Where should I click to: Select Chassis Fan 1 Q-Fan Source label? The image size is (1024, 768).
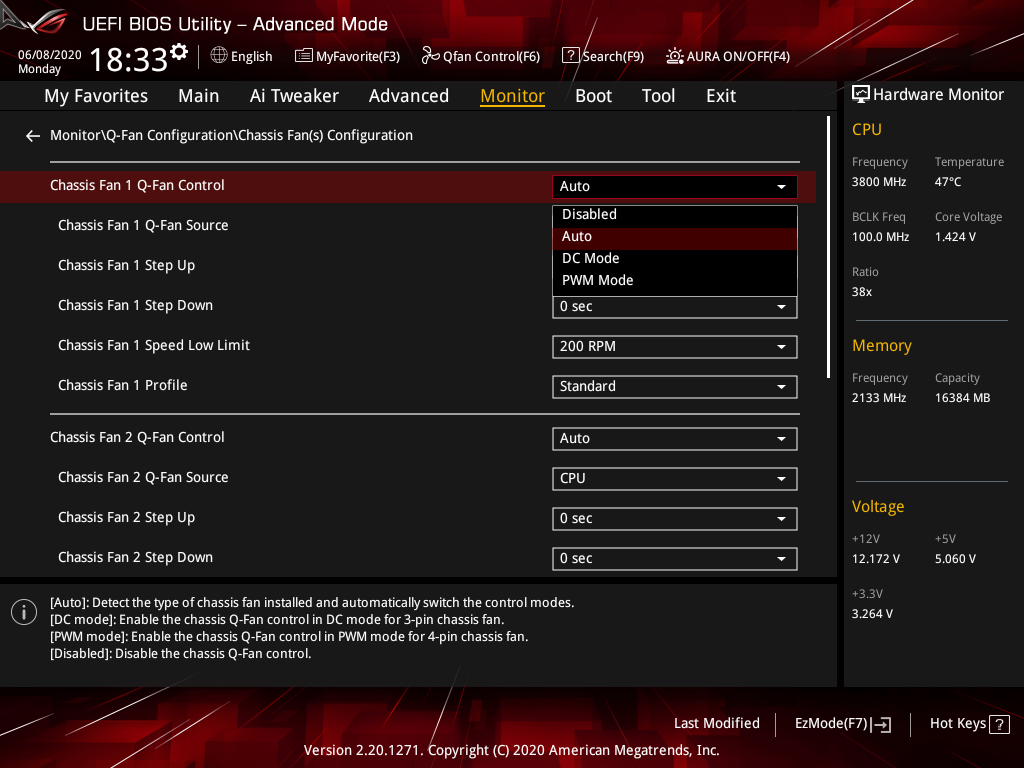click(143, 225)
